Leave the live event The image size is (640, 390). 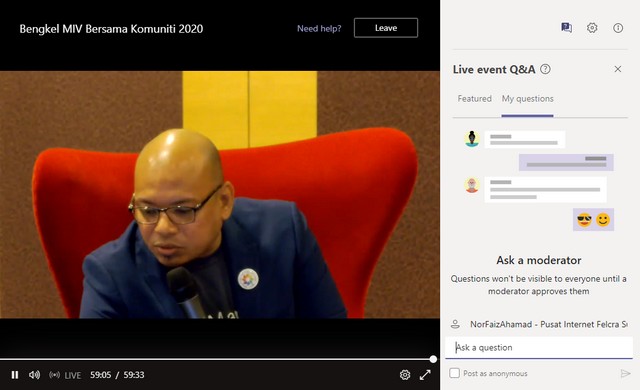click(386, 28)
